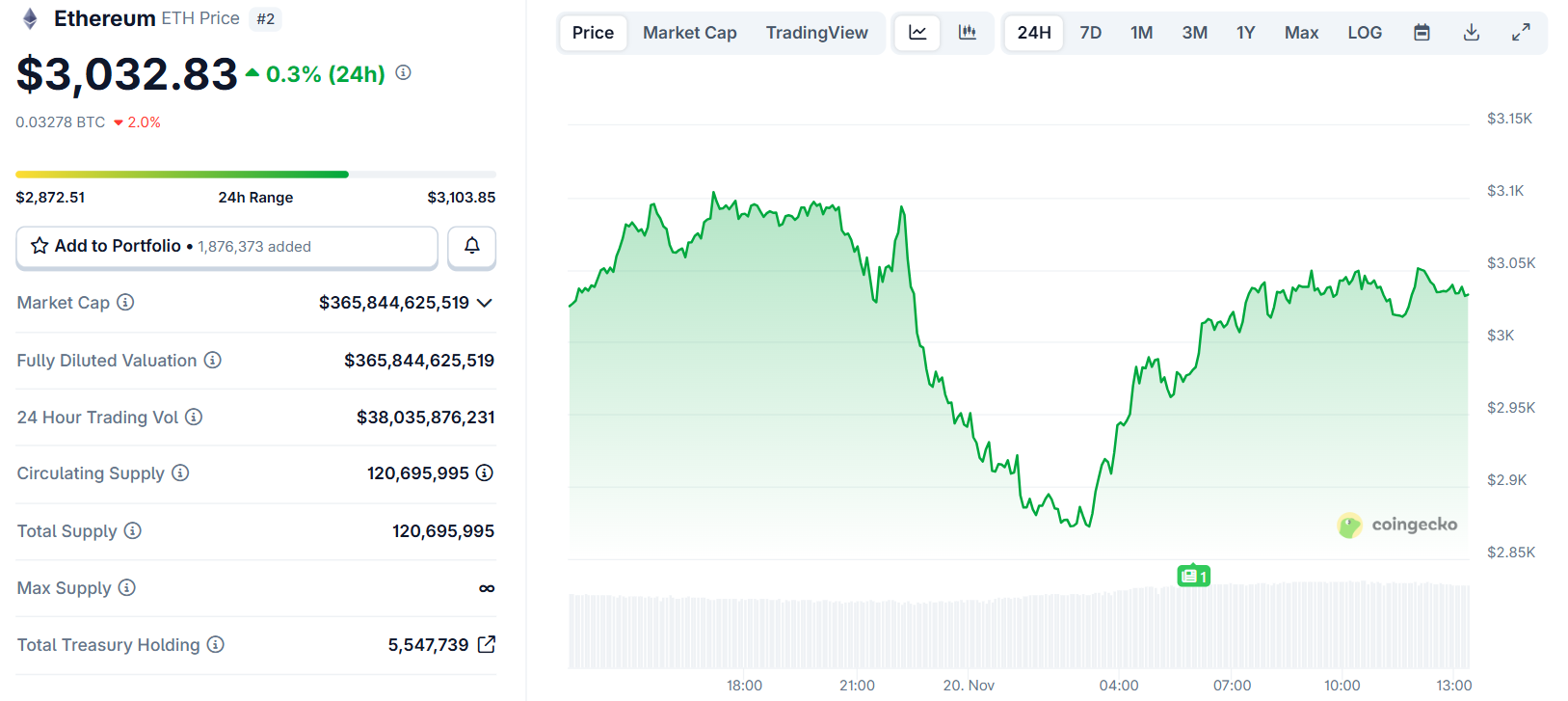Open 24 Hour Trading Vol info icon
This screenshot has width=1568, height=701.
[x=194, y=417]
